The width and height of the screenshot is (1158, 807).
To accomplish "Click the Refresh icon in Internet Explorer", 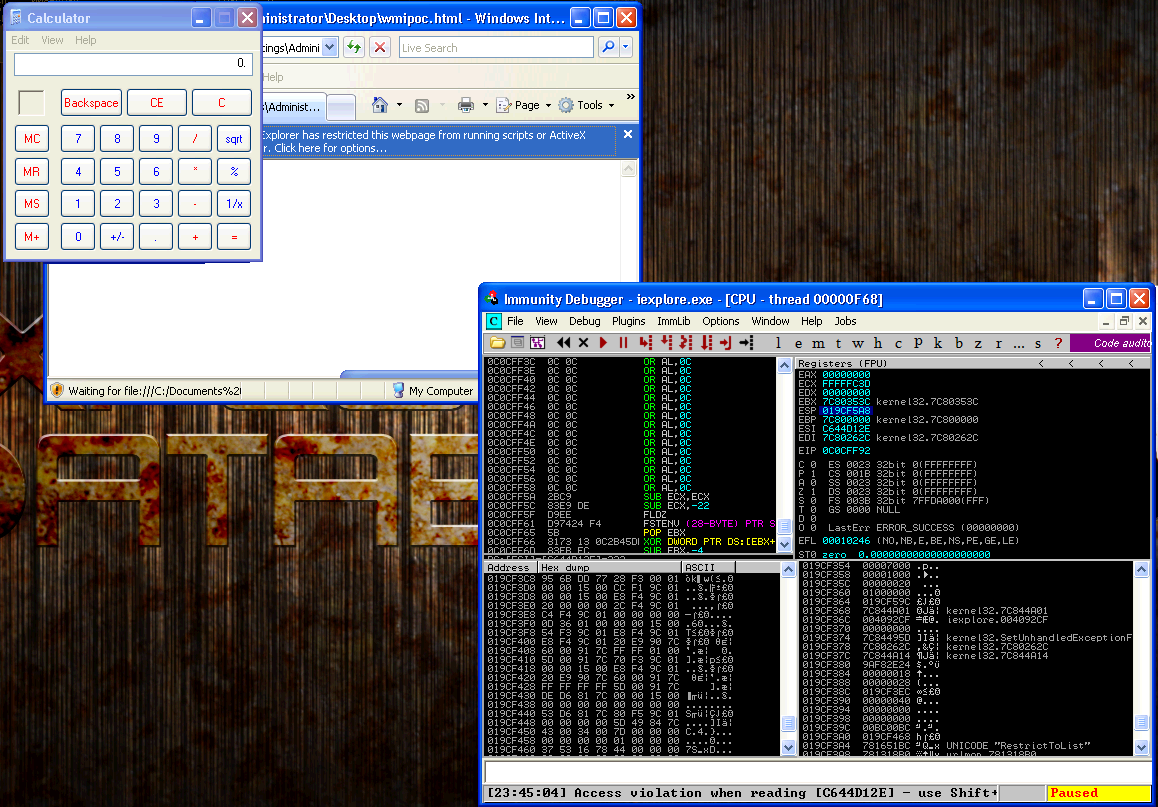I will [354, 47].
